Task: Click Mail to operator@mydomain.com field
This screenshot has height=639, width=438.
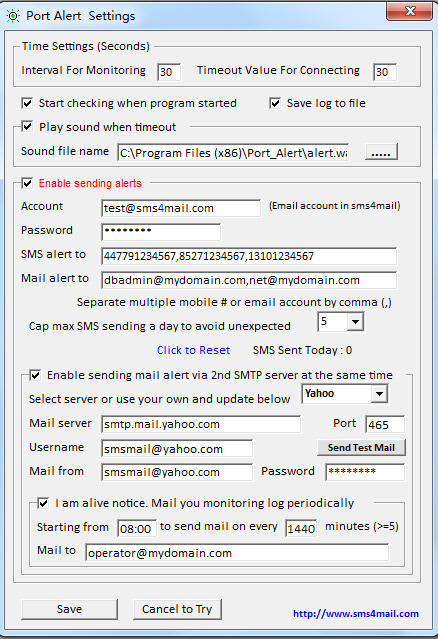Action: 237,553
